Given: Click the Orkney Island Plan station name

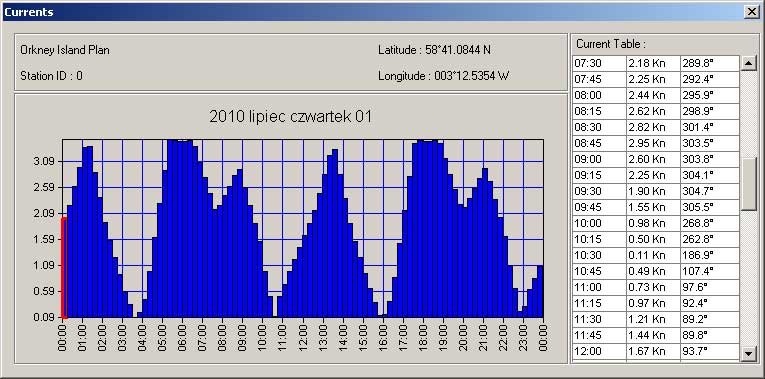Looking at the screenshot, I should point(65,50).
